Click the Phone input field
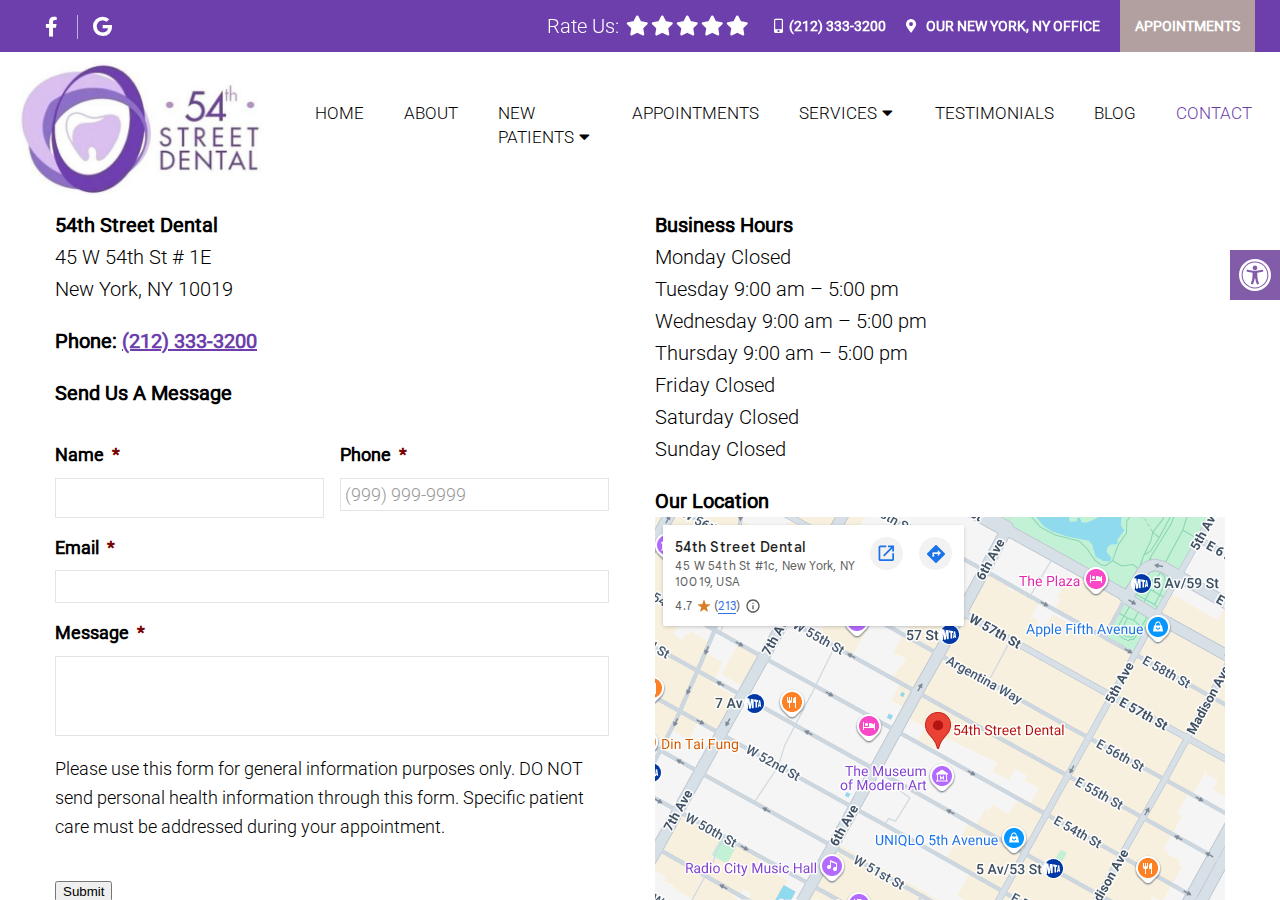The height and width of the screenshot is (900, 1280). click(474, 494)
